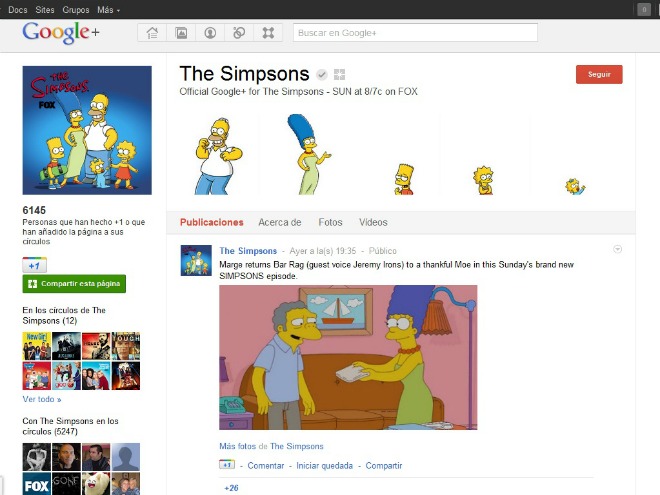Click the Google+ logo
The image size is (660, 495).
[x=61, y=32]
